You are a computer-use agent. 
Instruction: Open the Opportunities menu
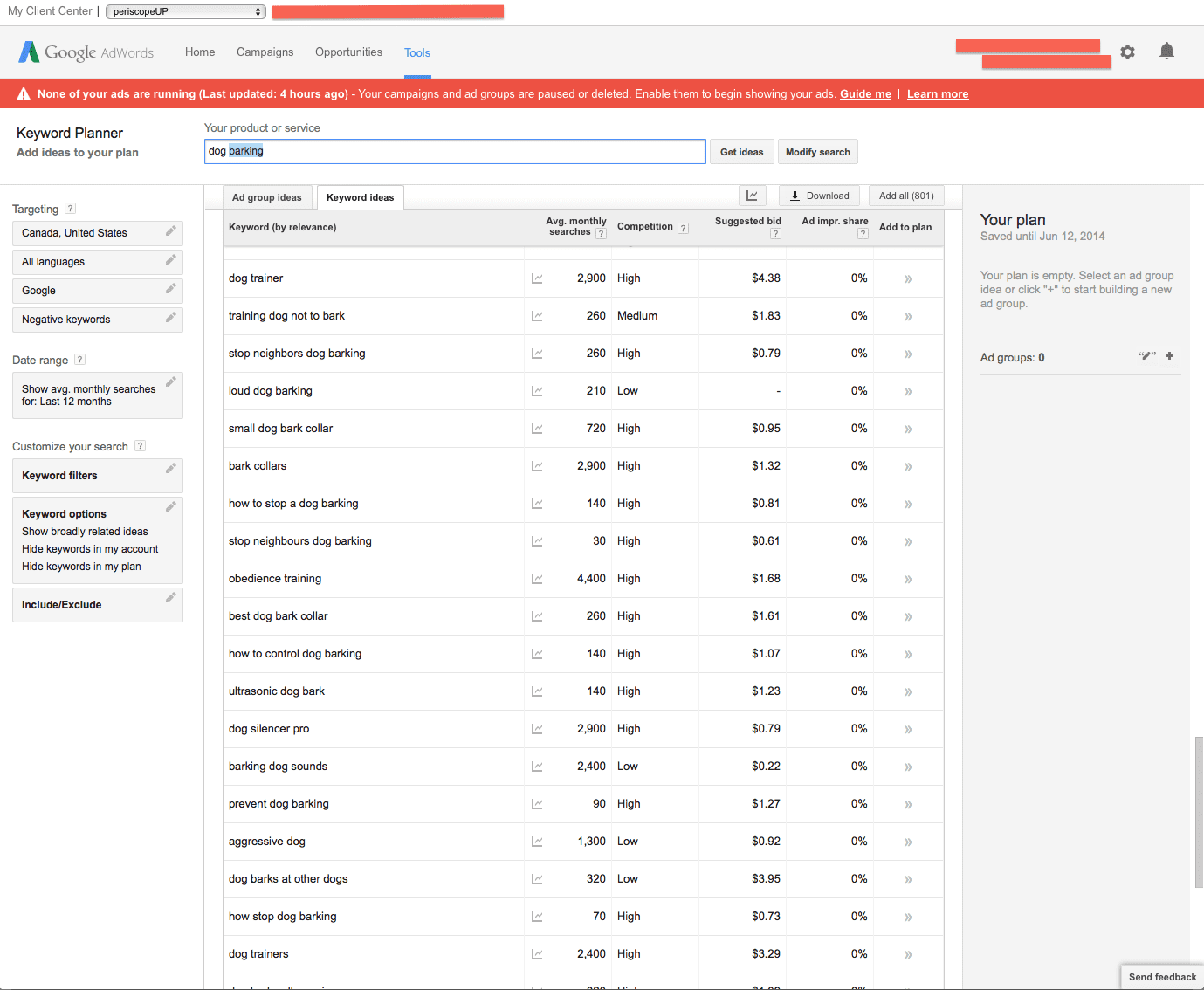[x=348, y=52]
